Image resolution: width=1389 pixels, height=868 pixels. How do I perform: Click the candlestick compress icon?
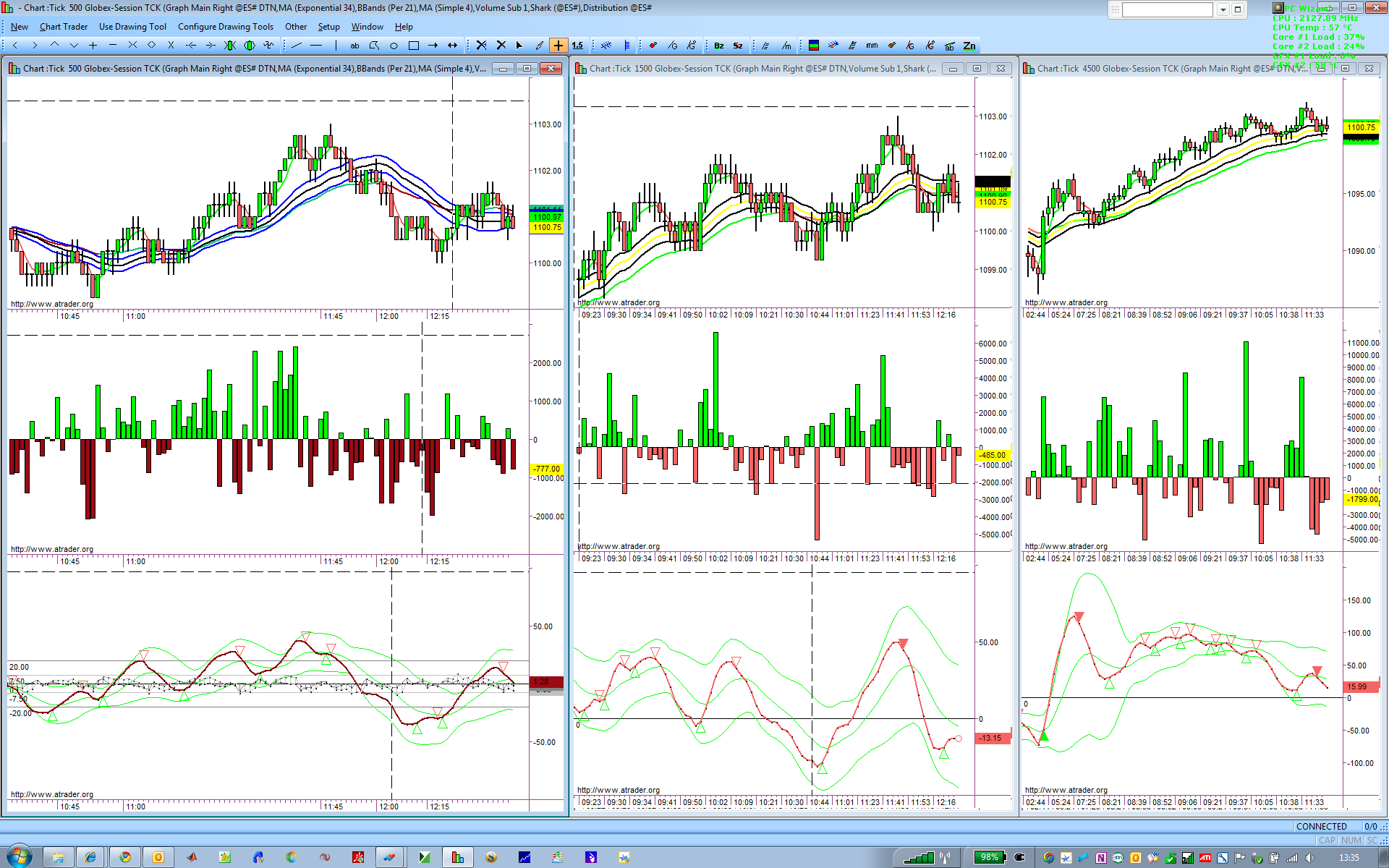pyautogui.click(x=230, y=46)
